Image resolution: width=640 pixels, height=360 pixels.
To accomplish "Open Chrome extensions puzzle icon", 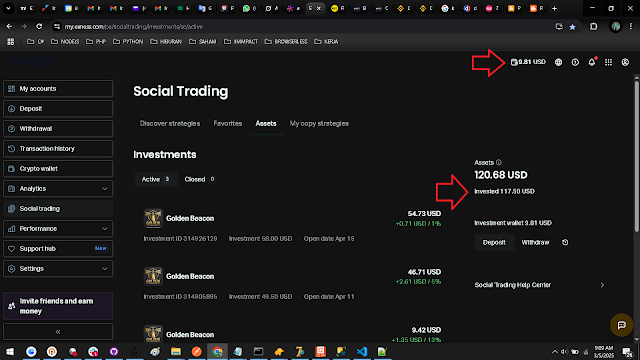I will point(593,27).
